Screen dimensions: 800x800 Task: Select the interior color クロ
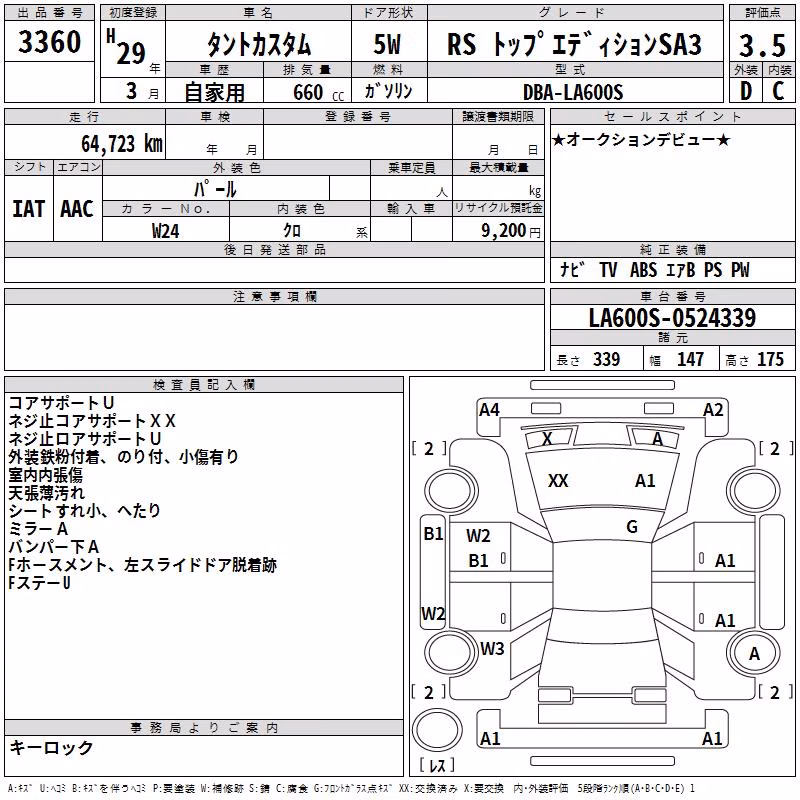[292, 231]
